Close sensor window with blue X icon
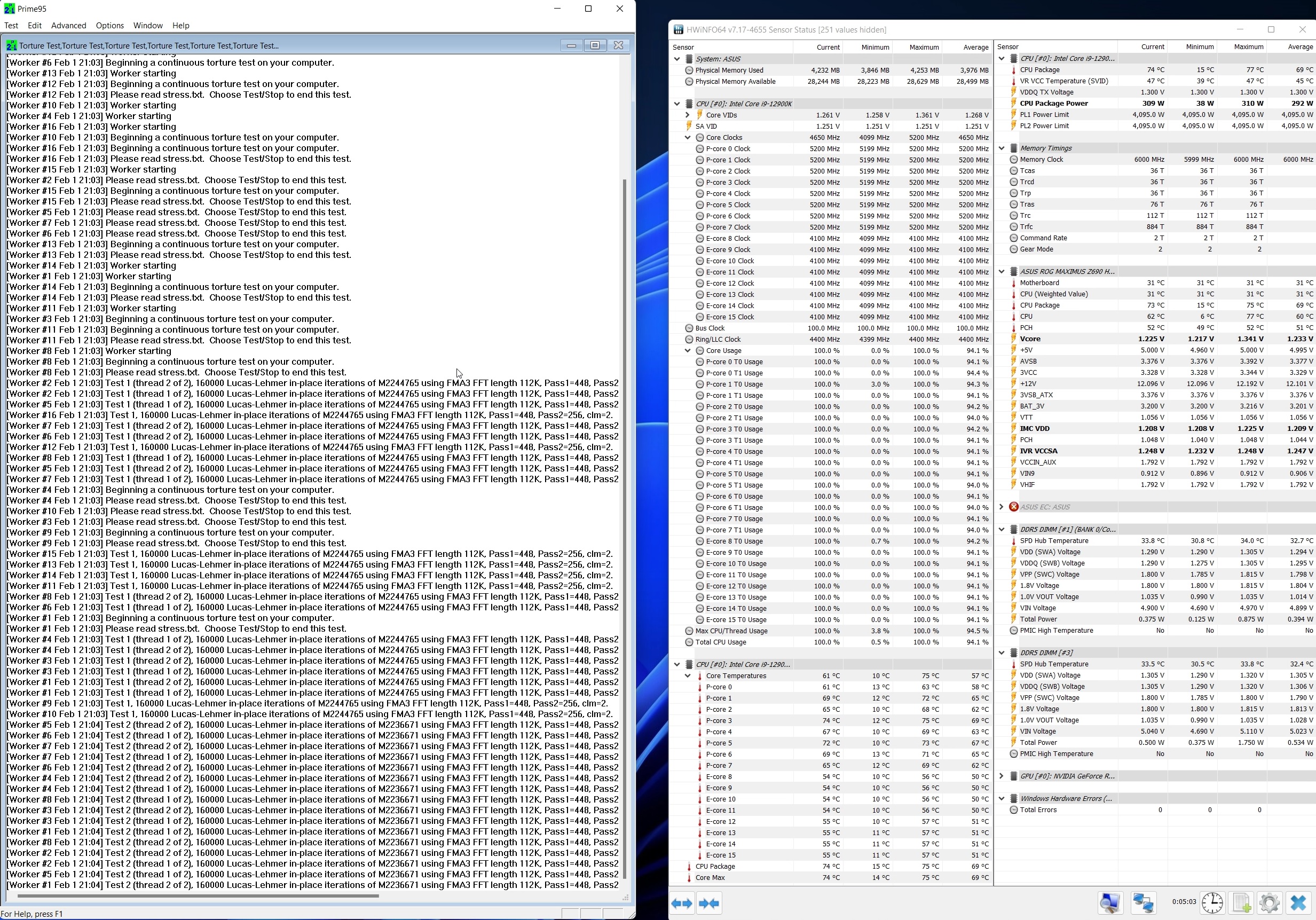Image resolution: width=1316 pixels, height=920 pixels. click(x=1298, y=903)
